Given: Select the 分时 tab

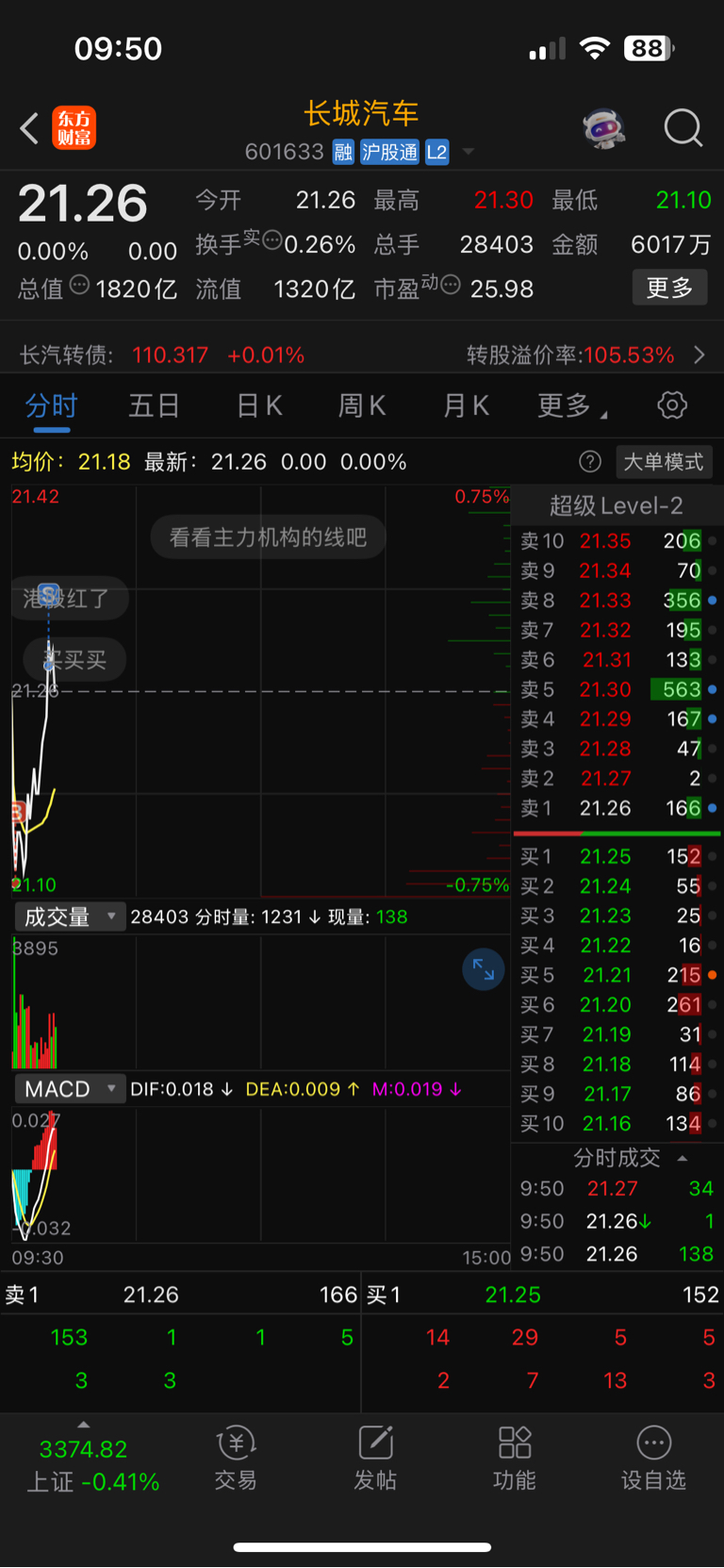Looking at the screenshot, I should point(51,405).
